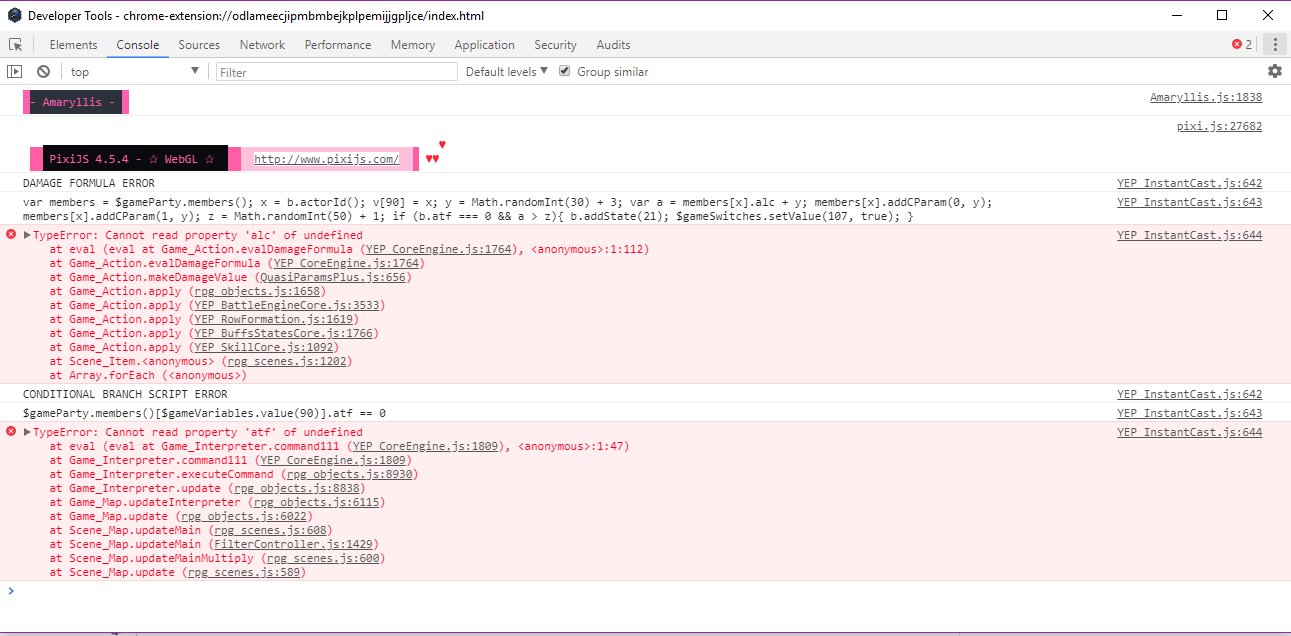Open the DevTools three-dot customize menu
The height and width of the screenshot is (636, 1291).
pyautogui.click(x=1275, y=45)
